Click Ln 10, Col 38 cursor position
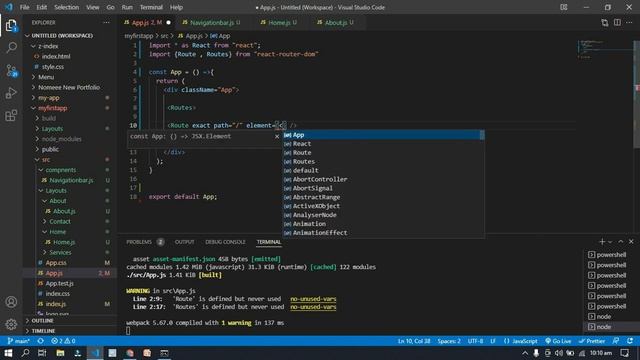 pyautogui.click(x=414, y=341)
